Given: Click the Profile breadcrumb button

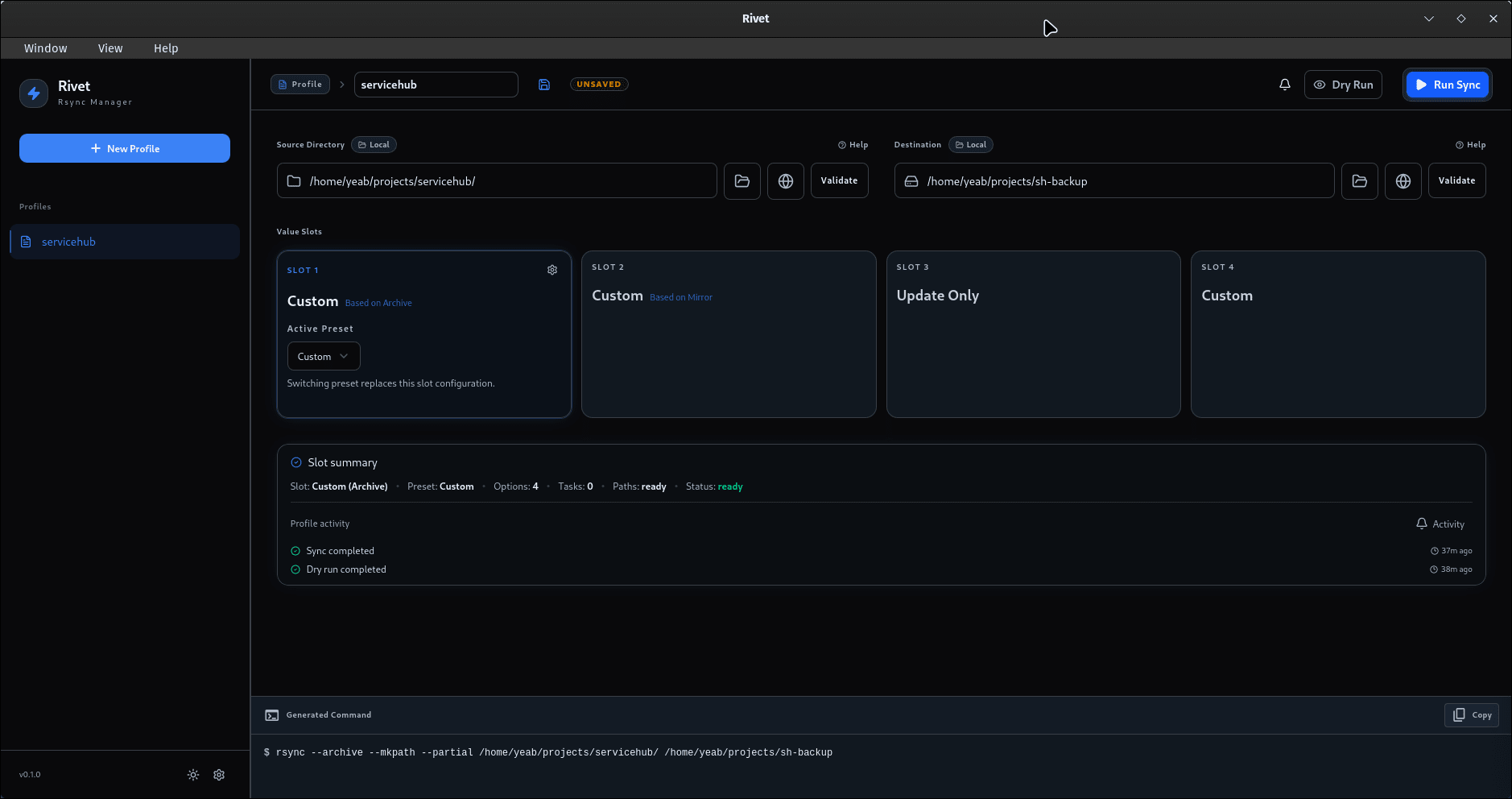Looking at the screenshot, I should coord(300,85).
